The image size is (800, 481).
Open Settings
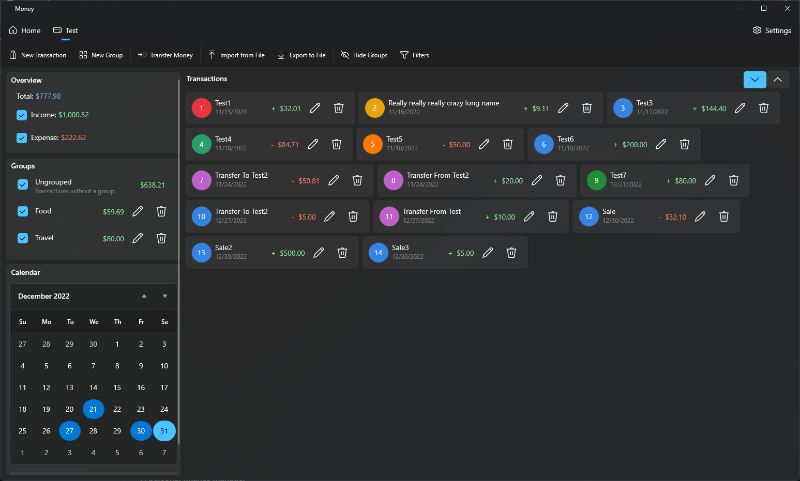click(x=772, y=31)
